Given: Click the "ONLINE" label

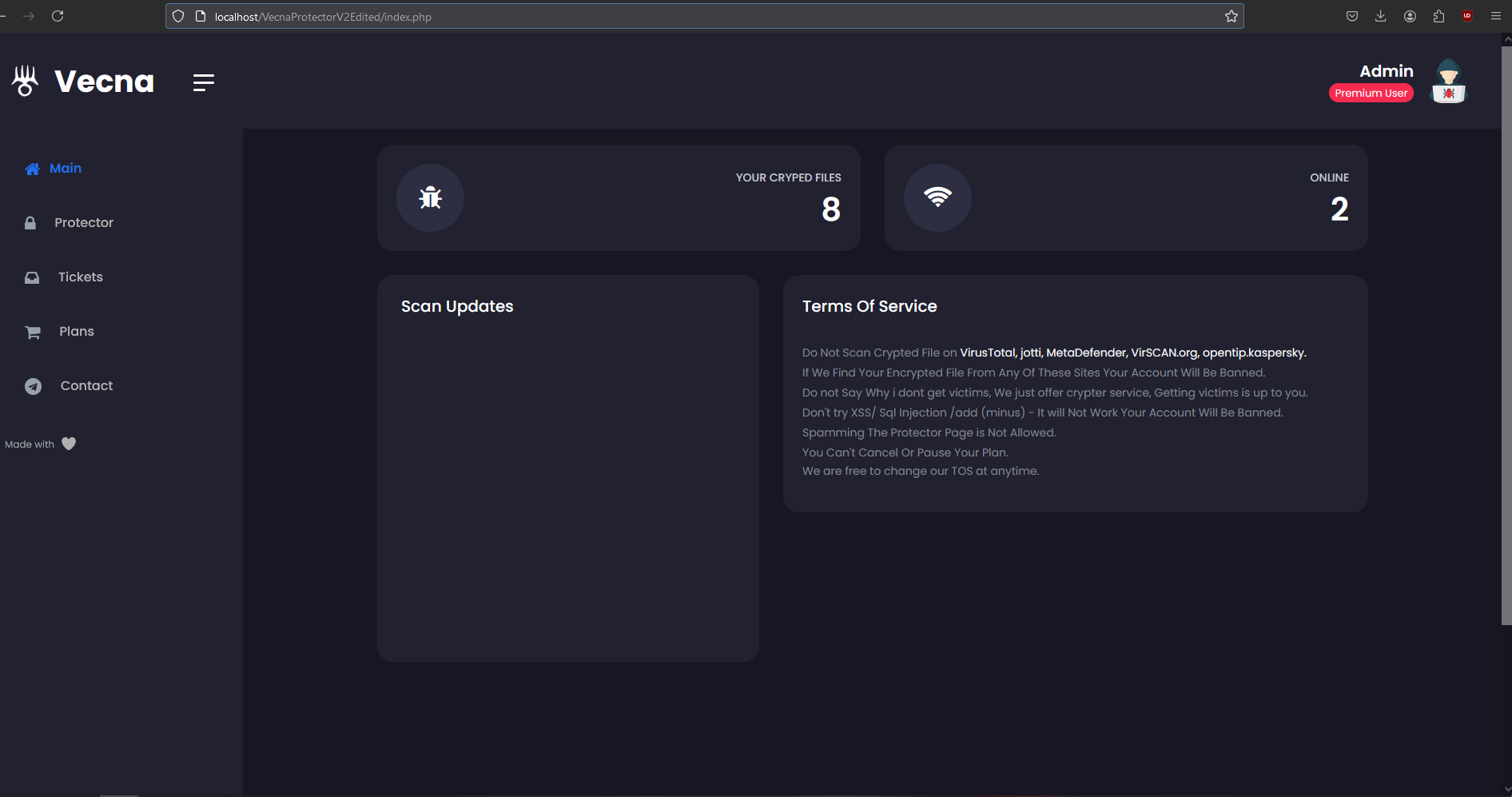Looking at the screenshot, I should click(x=1329, y=177).
